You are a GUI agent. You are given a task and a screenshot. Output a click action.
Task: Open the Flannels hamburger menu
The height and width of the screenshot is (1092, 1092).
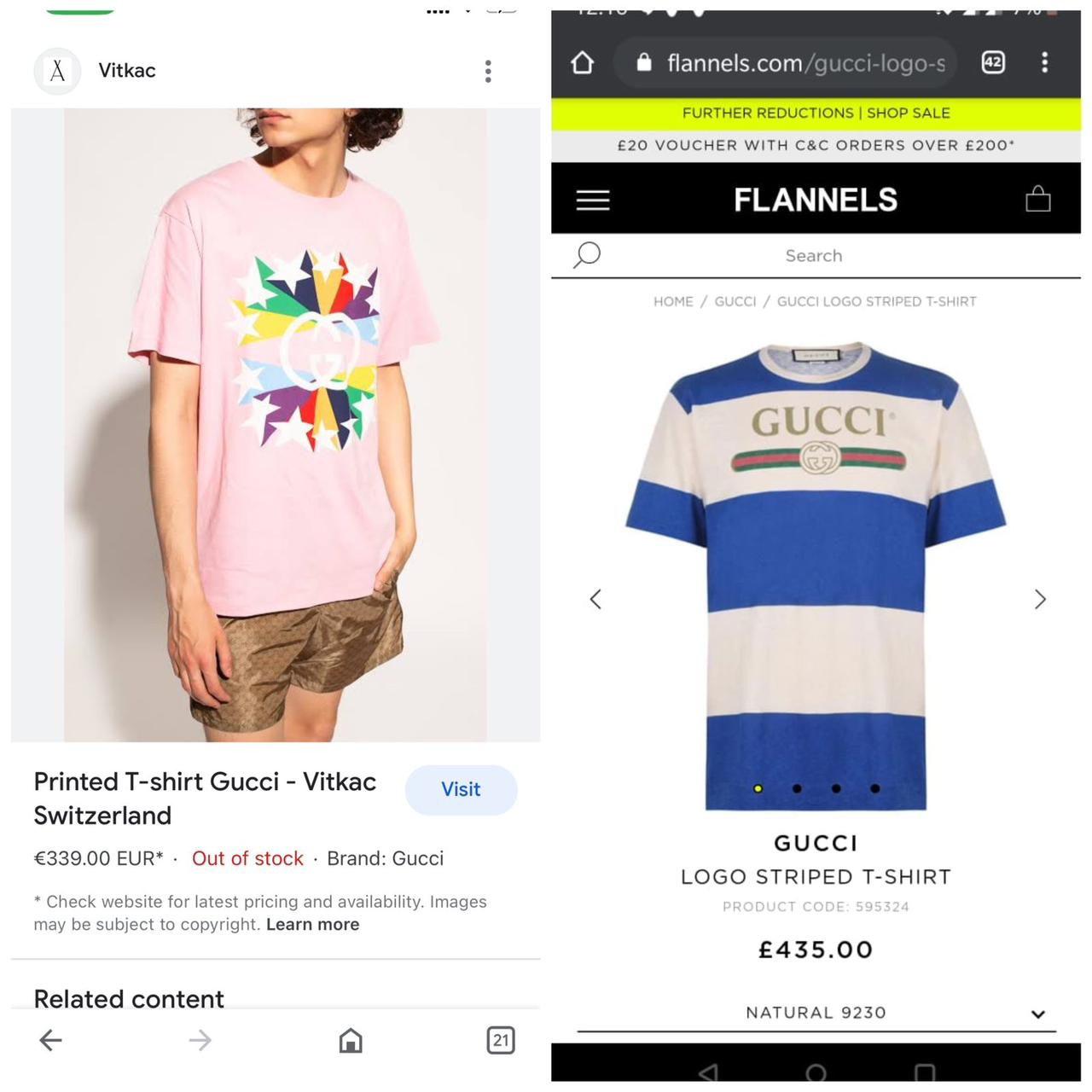pos(593,200)
